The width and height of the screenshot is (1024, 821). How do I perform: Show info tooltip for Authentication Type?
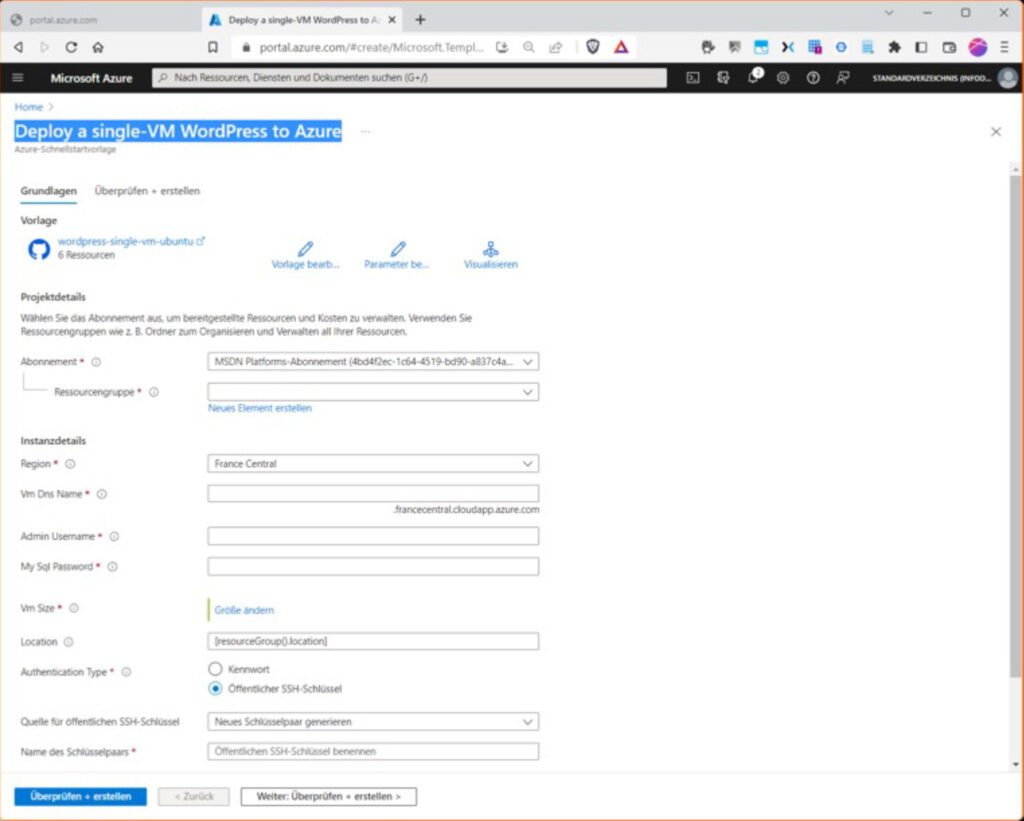pyautogui.click(x=127, y=672)
